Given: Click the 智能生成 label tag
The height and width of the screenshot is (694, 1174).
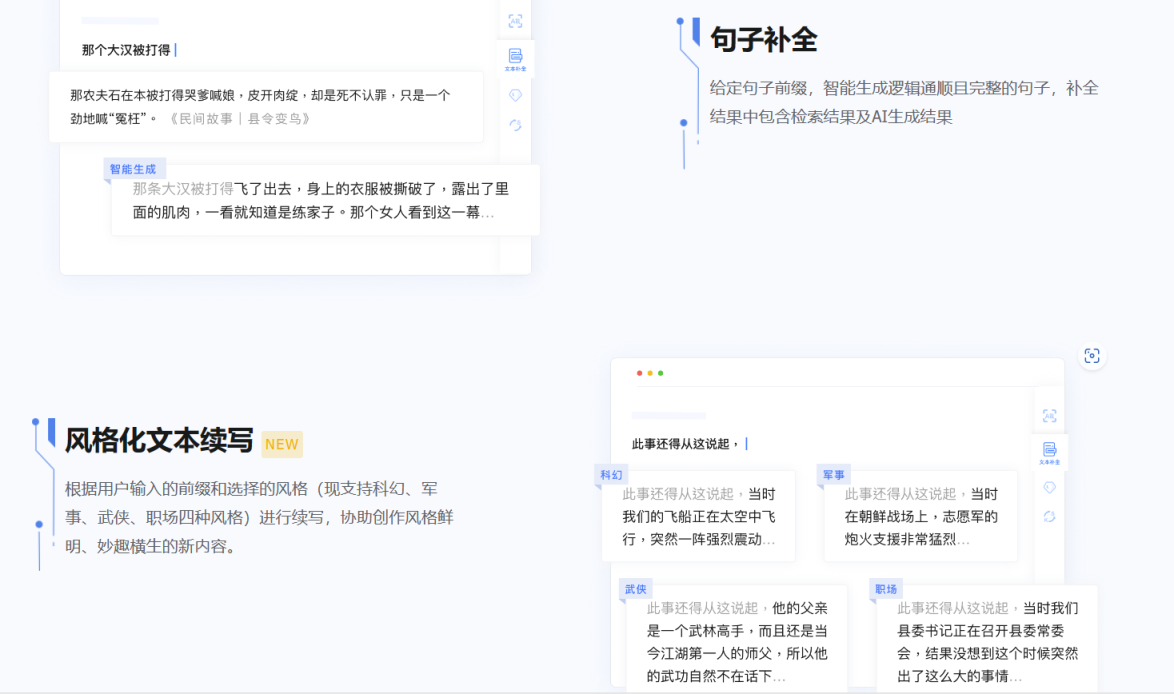Looking at the screenshot, I should click(133, 169).
